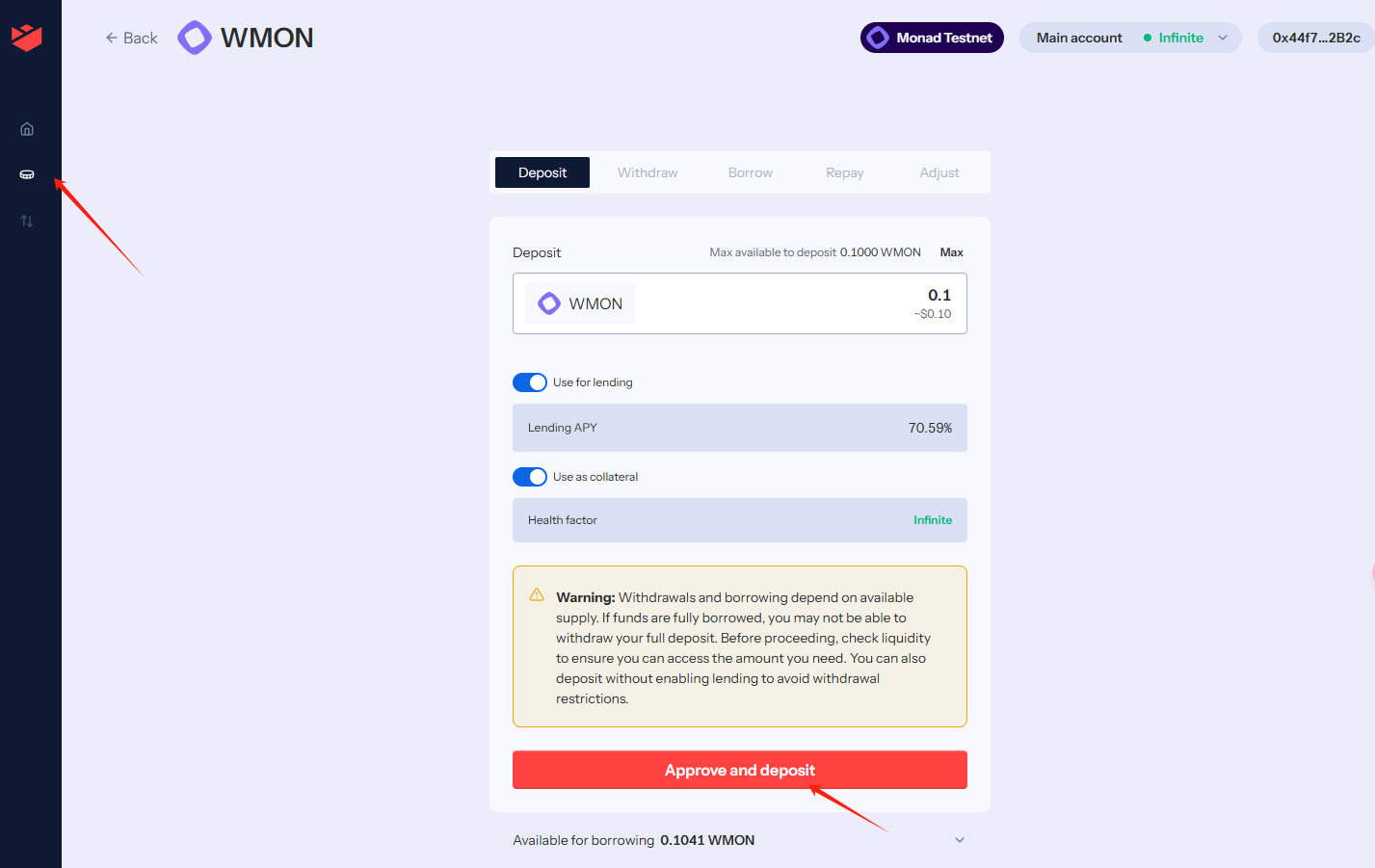The image size is (1375, 868).
Task: Open the wallet address 0x44f7...2B2c menu
Action: pos(1316,38)
